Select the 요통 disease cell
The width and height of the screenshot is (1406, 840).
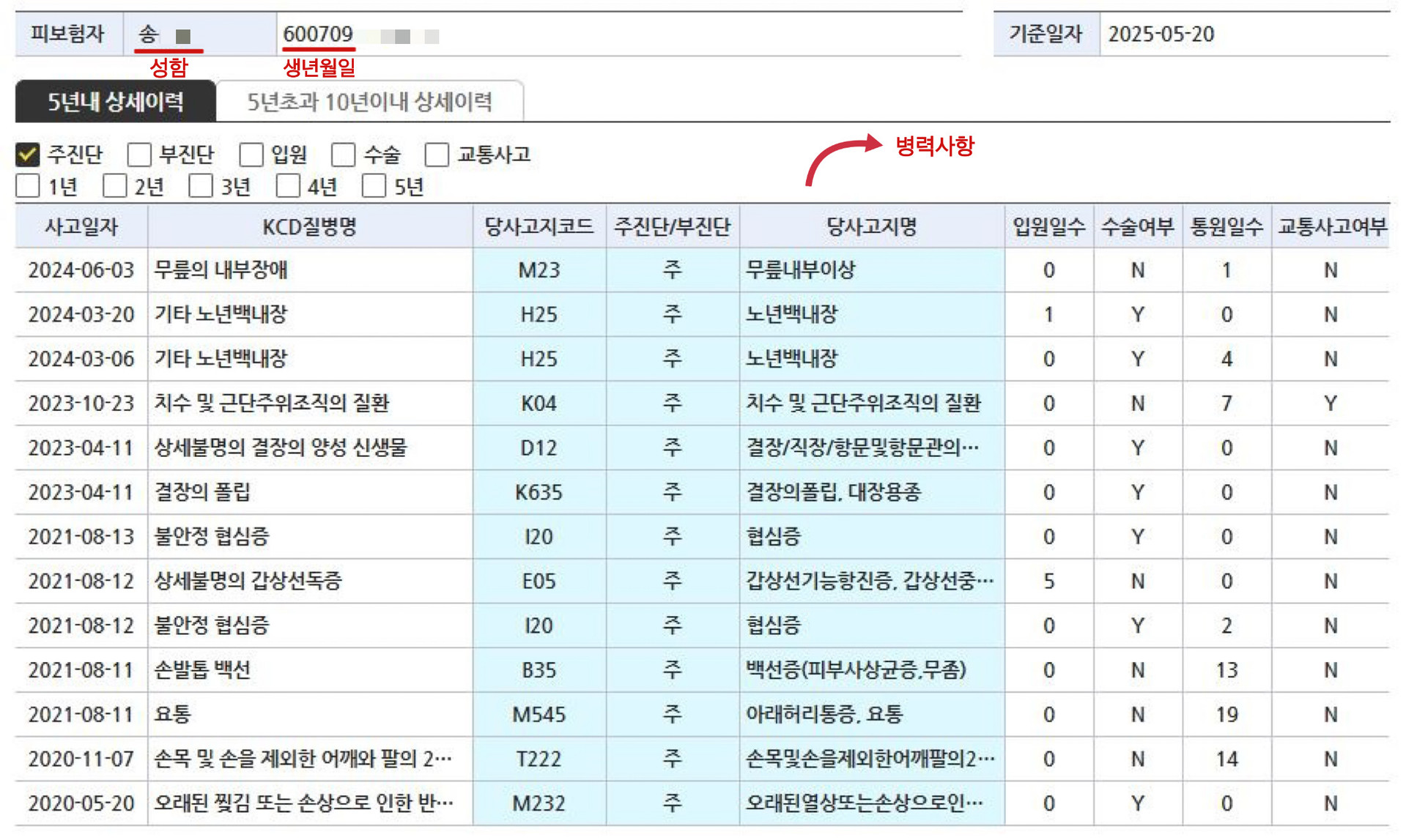point(310,715)
